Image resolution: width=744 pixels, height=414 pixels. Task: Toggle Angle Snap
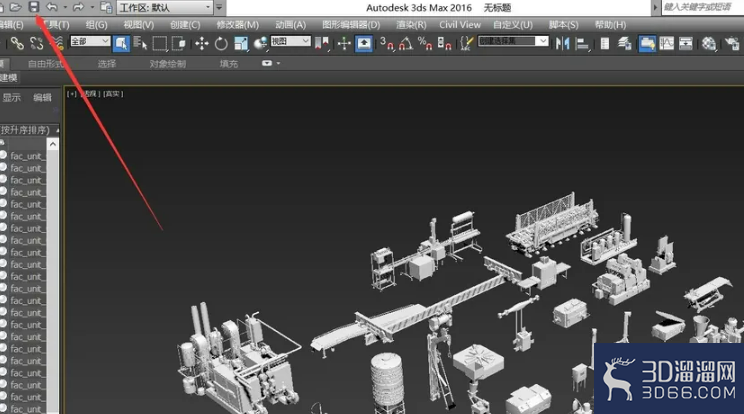[406, 44]
